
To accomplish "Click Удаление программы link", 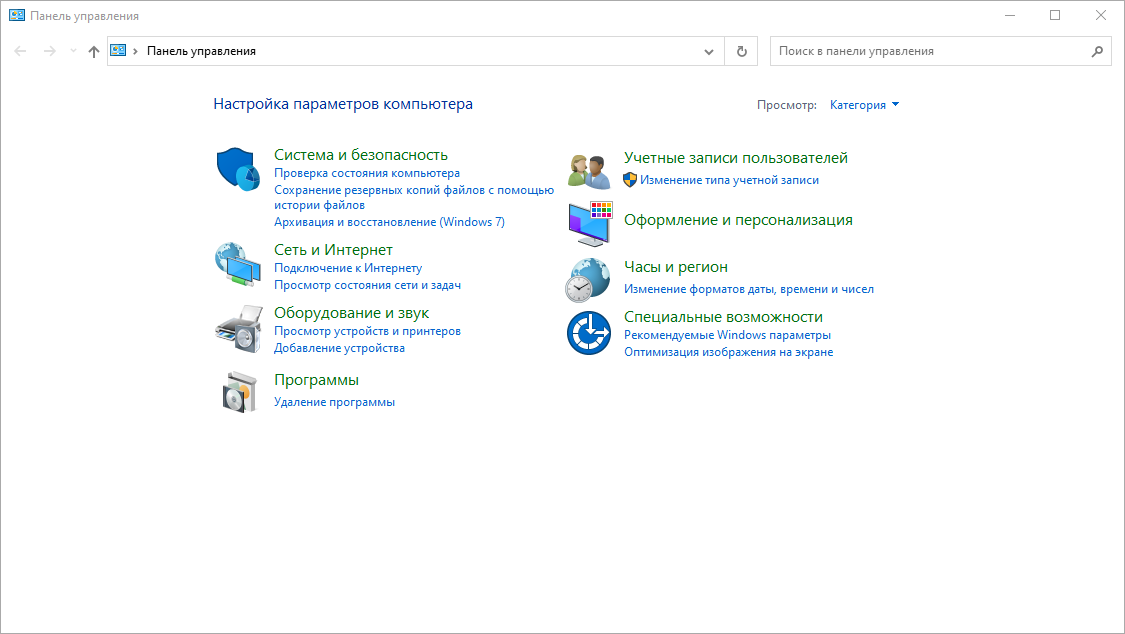I will coord(334,402).
